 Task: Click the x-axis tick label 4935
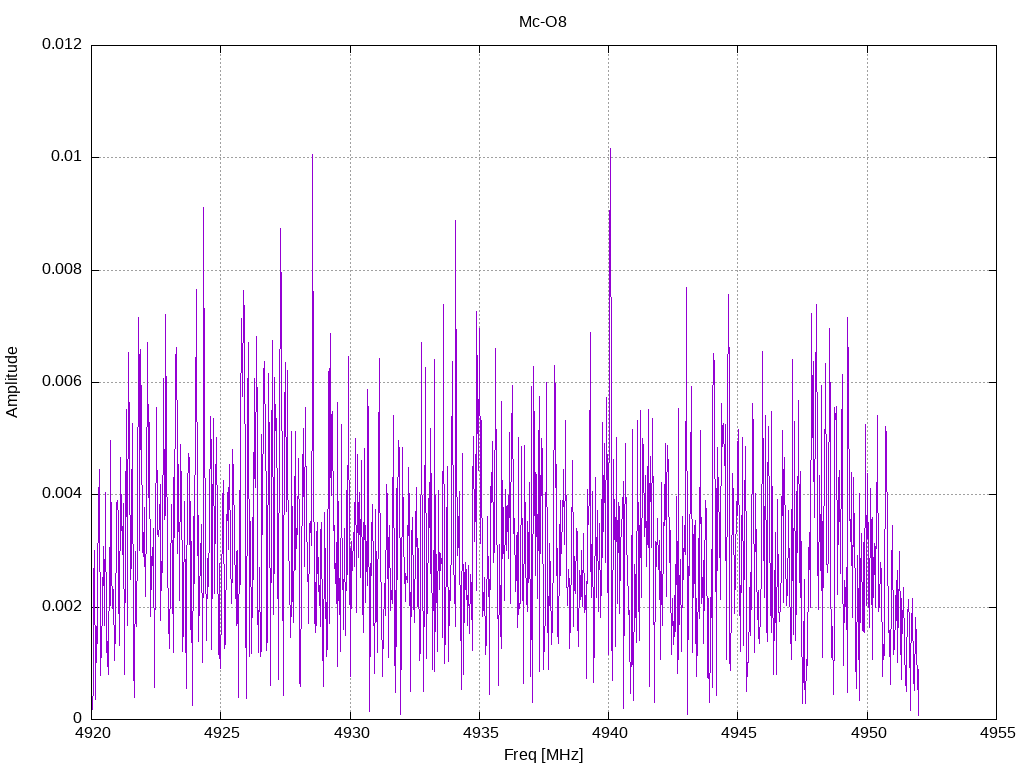[x=481, y=733]
